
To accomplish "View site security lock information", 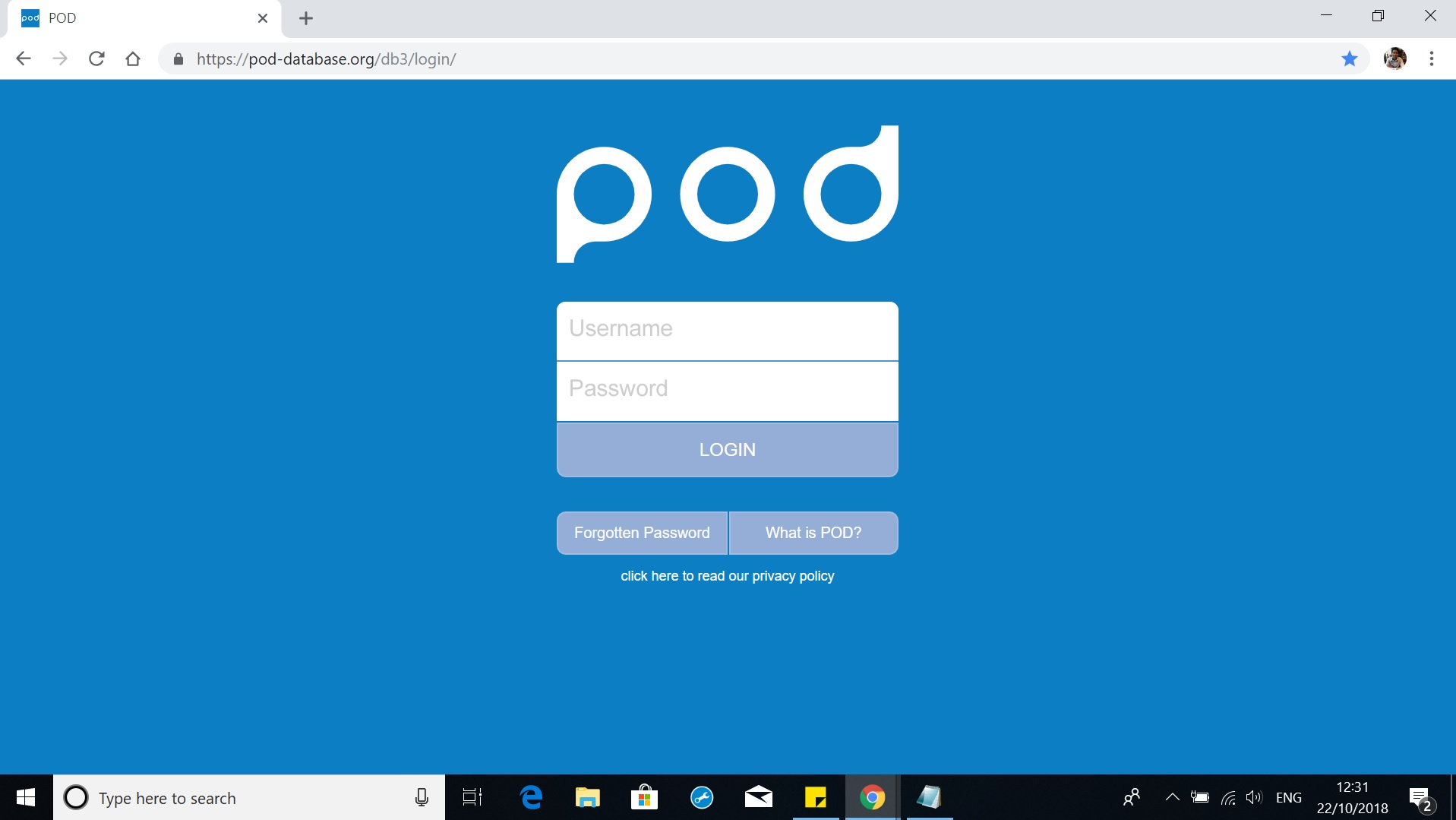I will click(178, 59).
